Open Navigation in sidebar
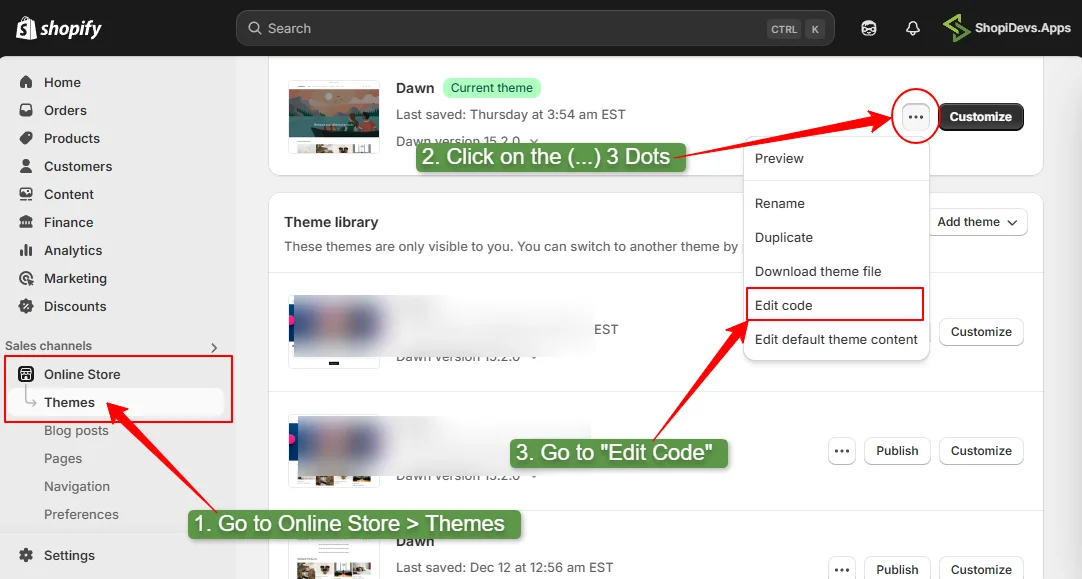1082x579 pixels. coord(77,487)
